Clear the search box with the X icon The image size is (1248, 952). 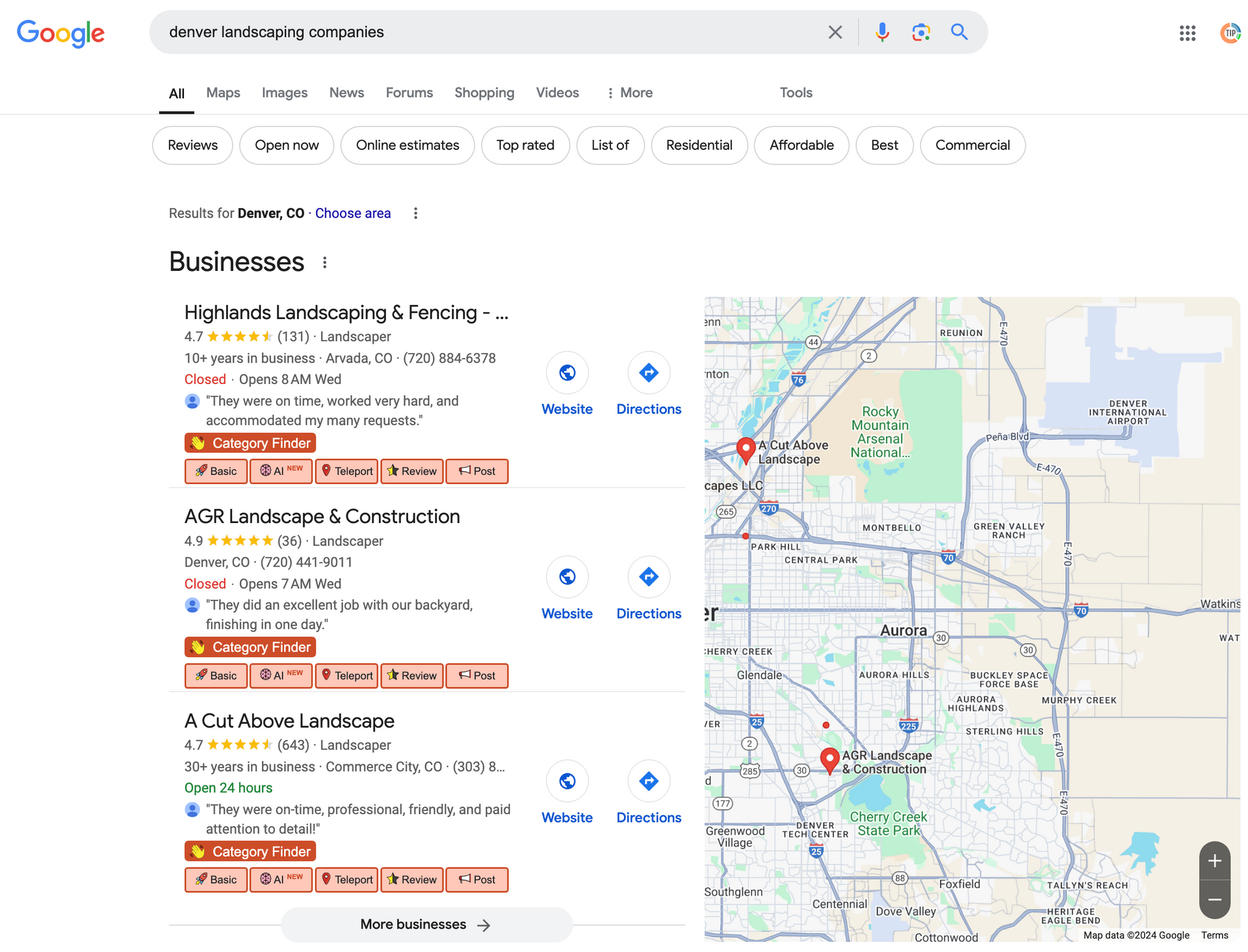pyautogui.click(x=835, y=32)
